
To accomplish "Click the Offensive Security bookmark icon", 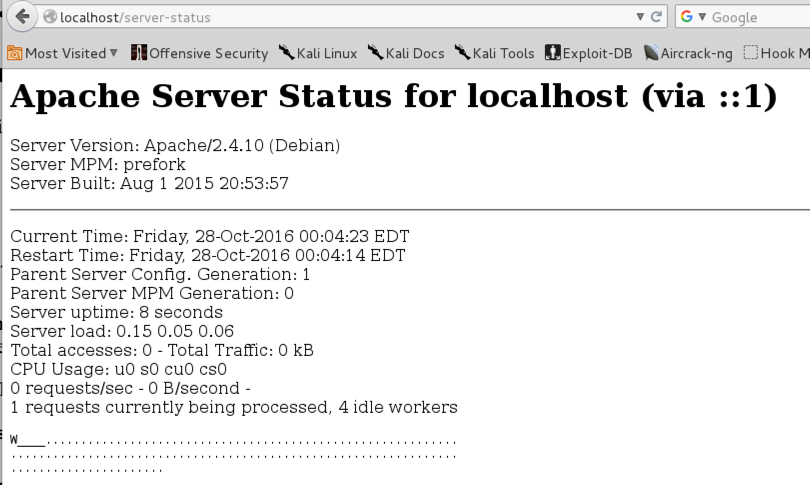I will coord(138,53).
